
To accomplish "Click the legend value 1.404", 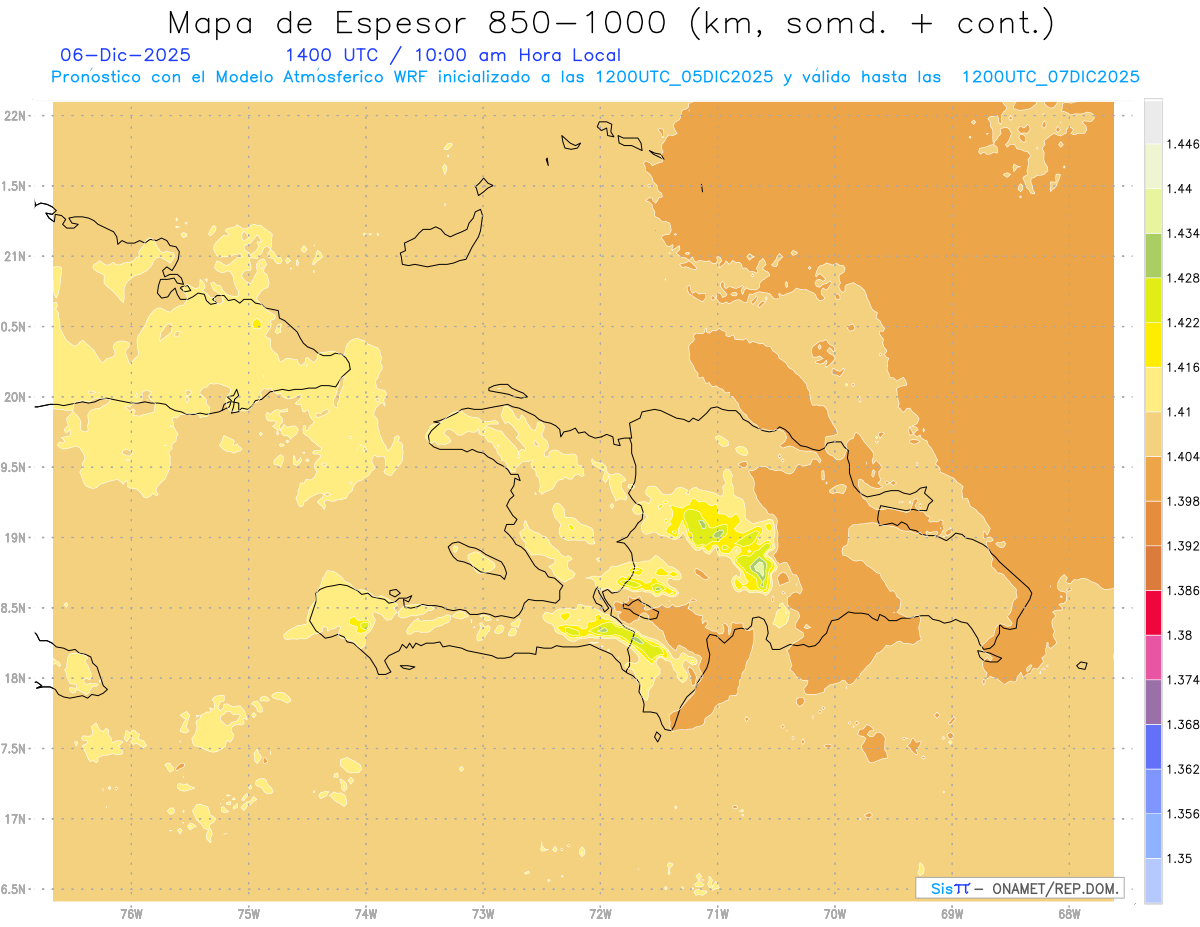I will [x=1184, y=457].
